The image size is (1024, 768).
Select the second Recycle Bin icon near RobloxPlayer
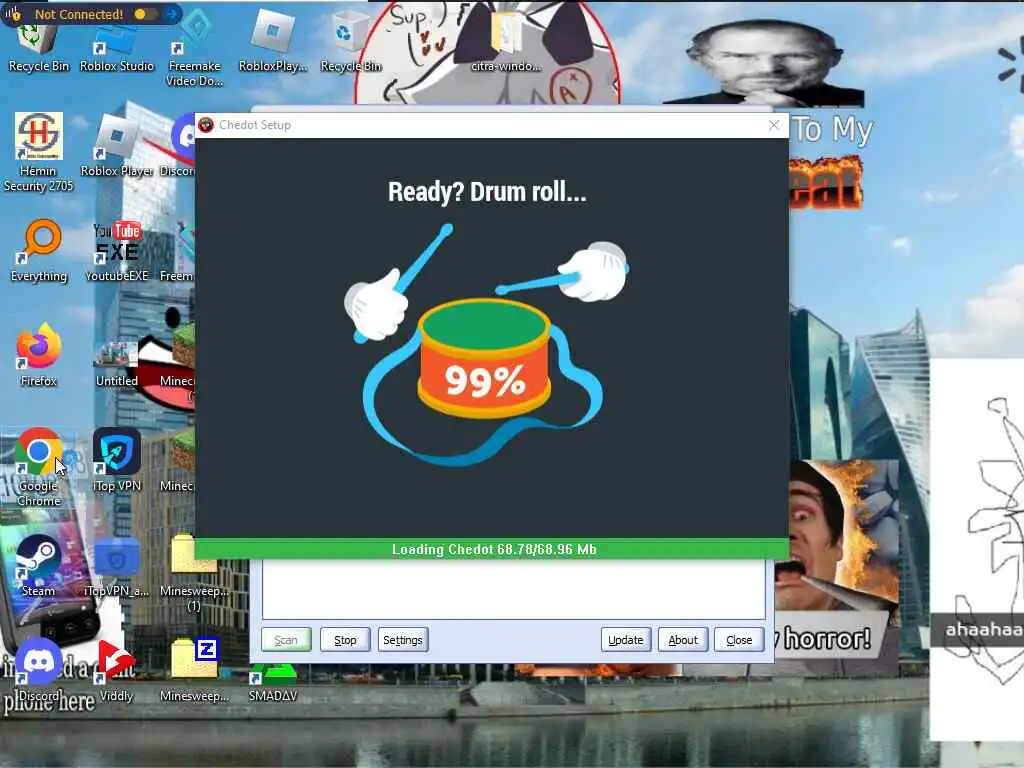(351, 42)
